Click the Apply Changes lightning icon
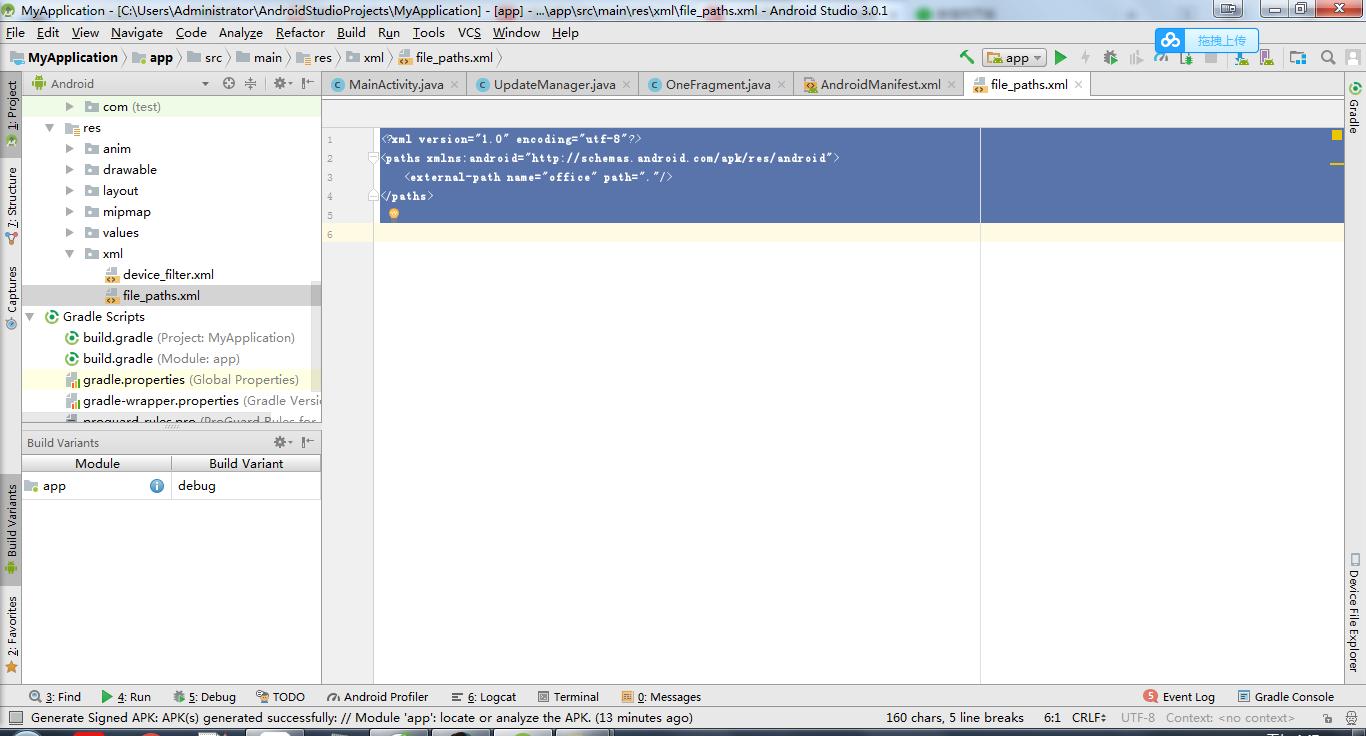This screenshot has width=1366, height=736. coord(1085,57)
